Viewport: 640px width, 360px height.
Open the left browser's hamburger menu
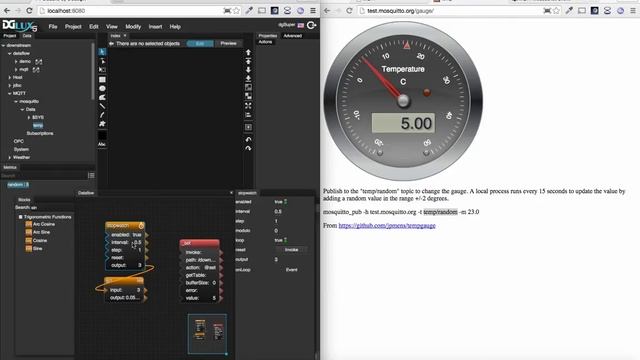click(x=313, y=11)
